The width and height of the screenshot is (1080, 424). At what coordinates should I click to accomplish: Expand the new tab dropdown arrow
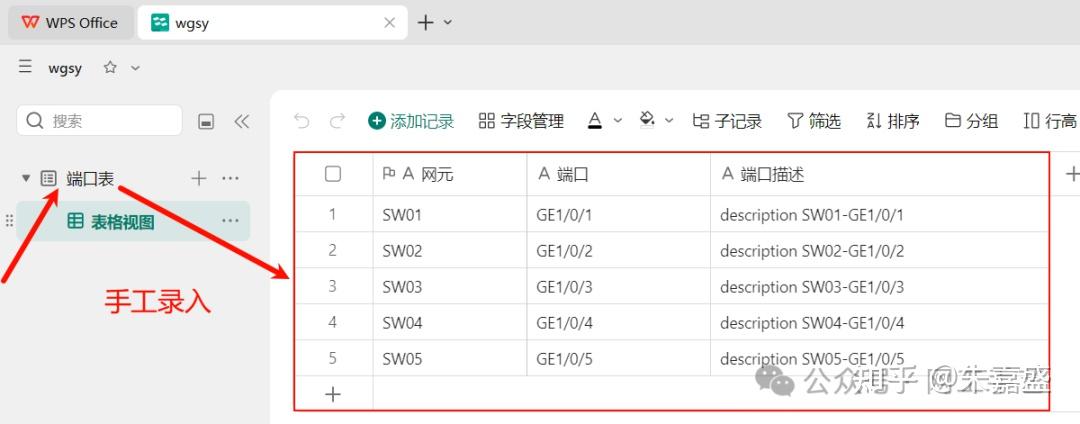pos(448,23)
